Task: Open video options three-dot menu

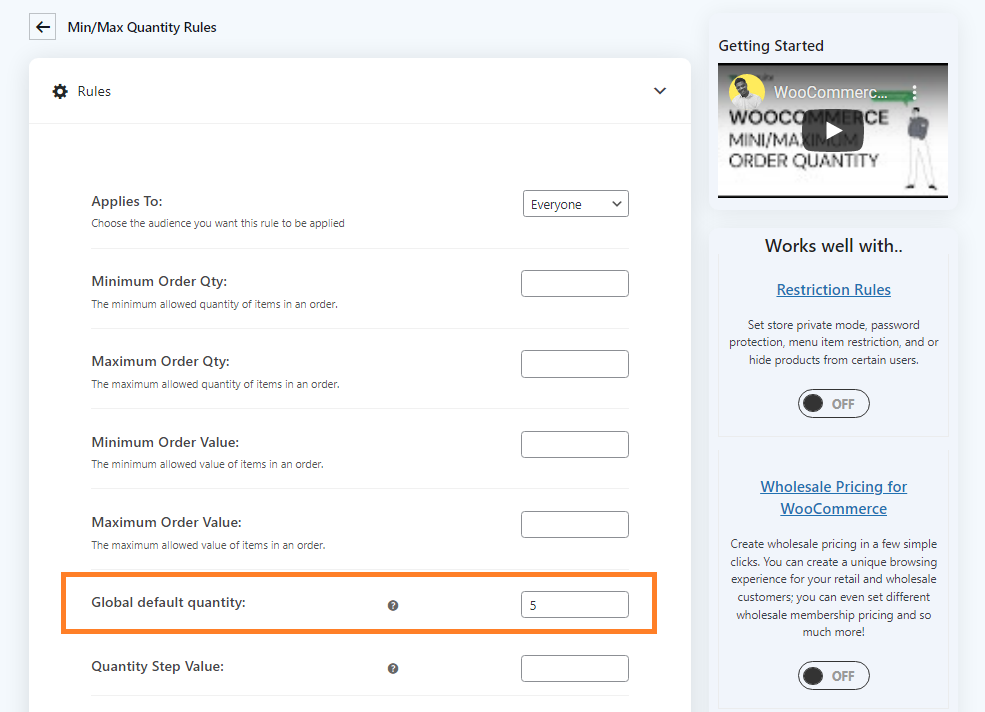Action: pyautogui.click(x=914, y=92)
